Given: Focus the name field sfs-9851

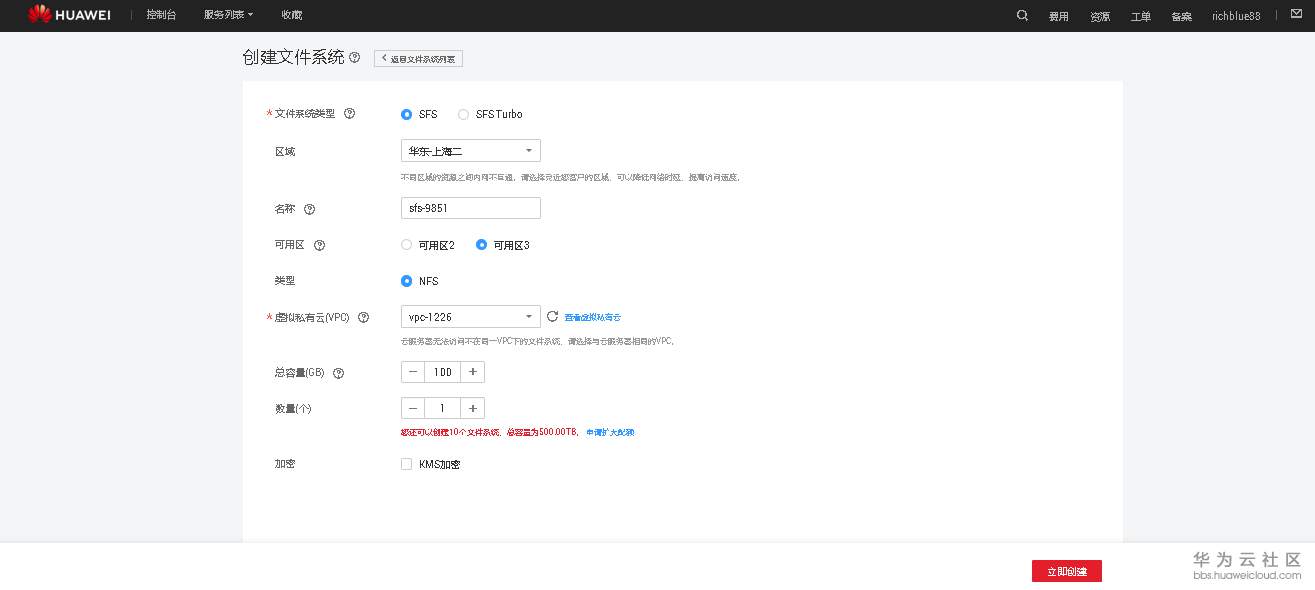Looking at the screenshot, I should pos(470,208).
